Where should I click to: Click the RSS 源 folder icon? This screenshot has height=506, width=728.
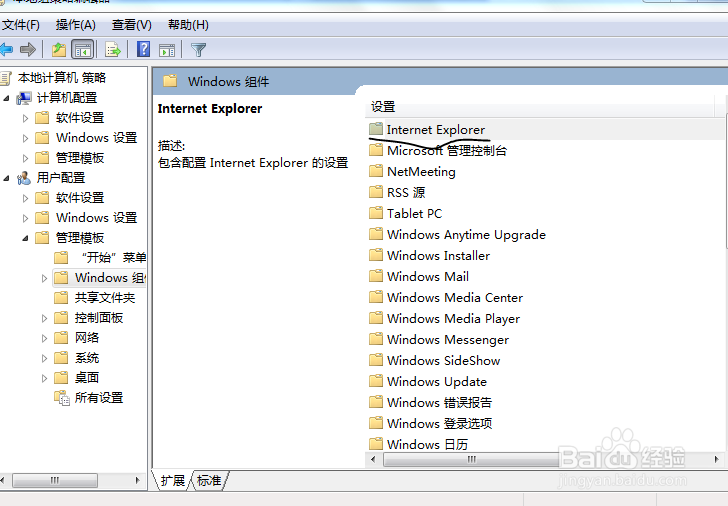pos(376,192)
